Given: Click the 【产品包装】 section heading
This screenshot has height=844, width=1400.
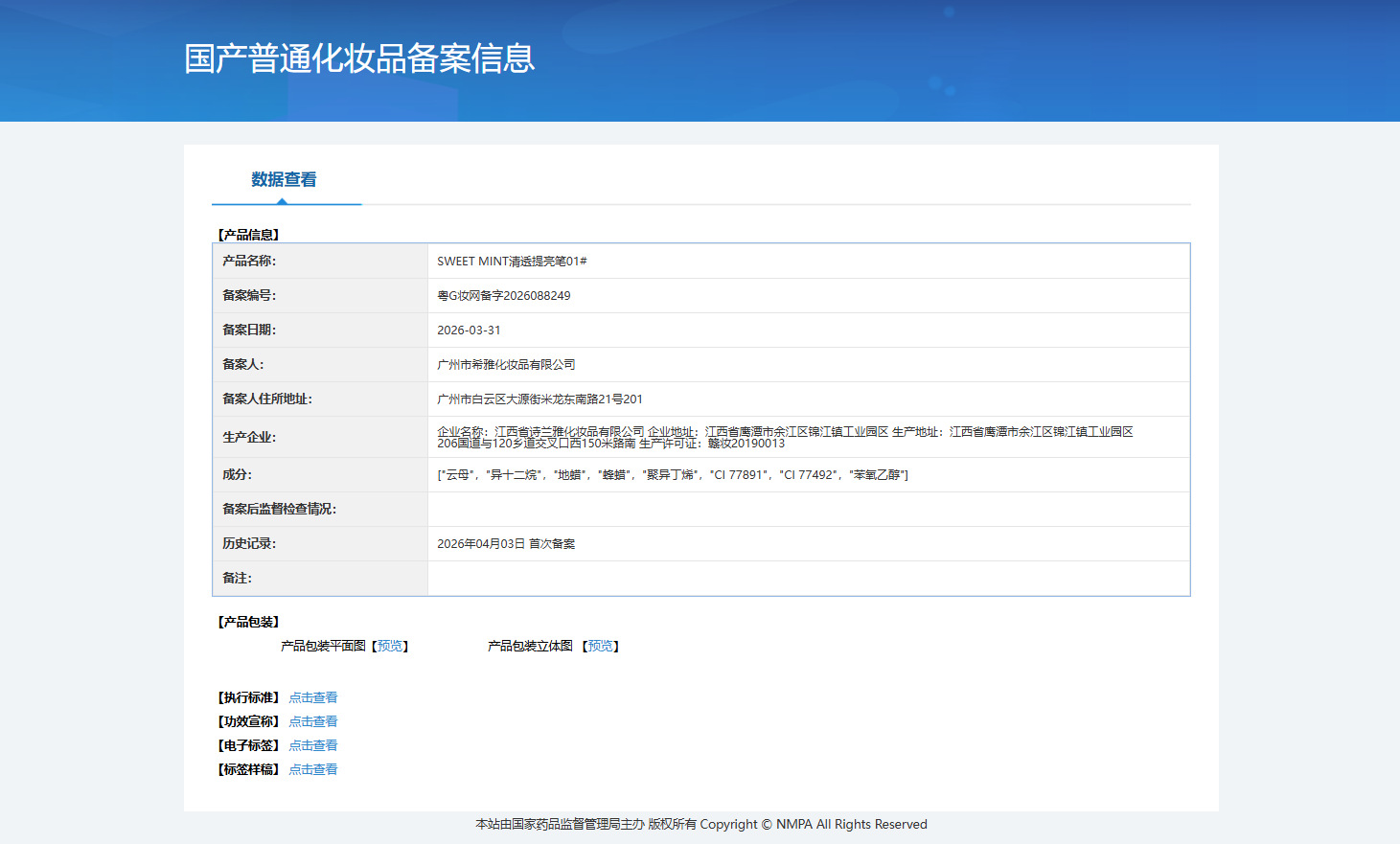Looking at the screenshot, I should pos(248,623).
